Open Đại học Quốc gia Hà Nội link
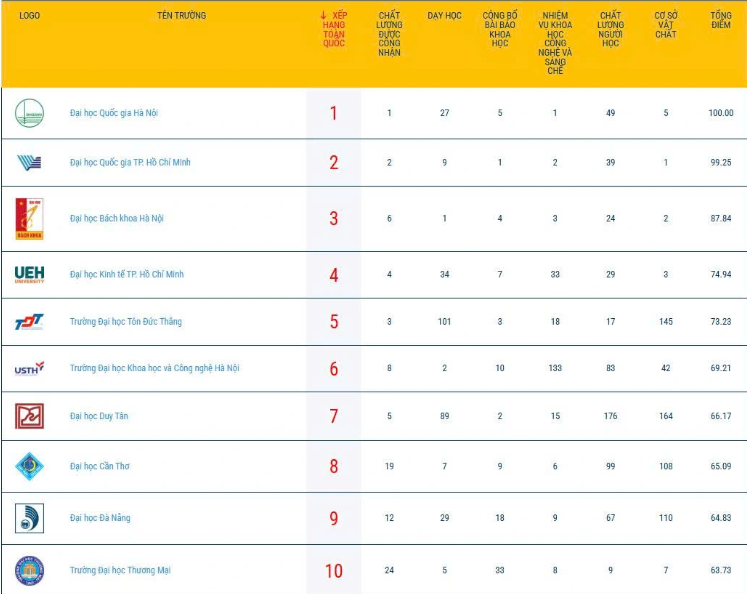The height and width of the screenshot is (594, 747). coord(114,113)
